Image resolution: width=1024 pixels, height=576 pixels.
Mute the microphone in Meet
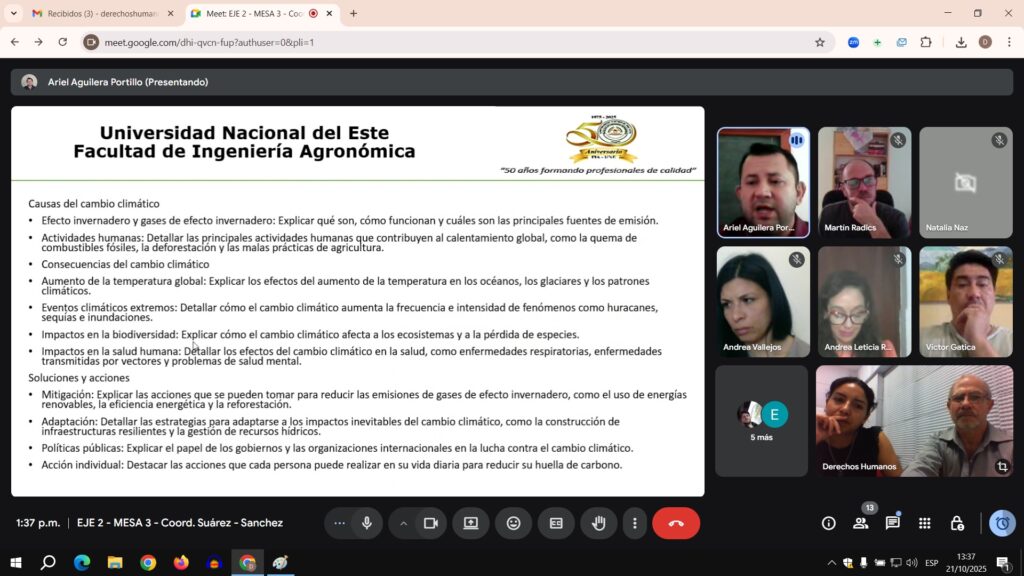point(366,522)
